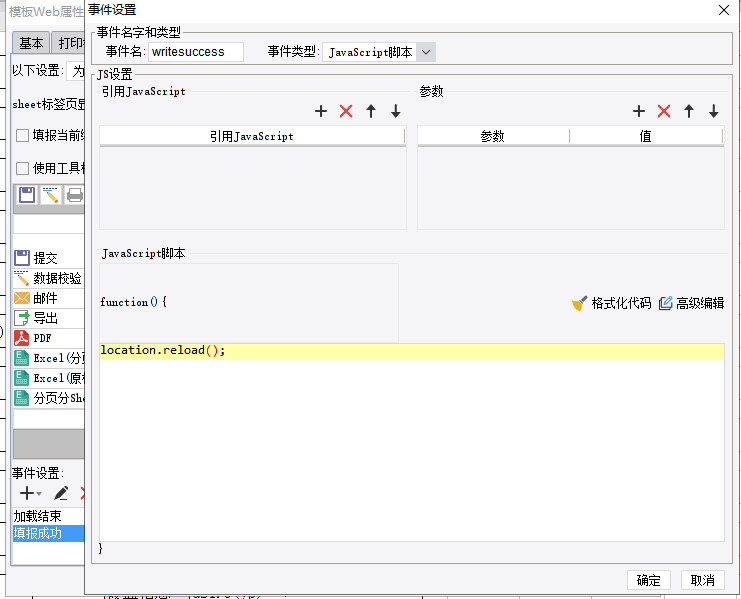The width and height of the screenshot is (741, 599).
Task: Edit event with pencil icon
Action: tap(60, 493)
